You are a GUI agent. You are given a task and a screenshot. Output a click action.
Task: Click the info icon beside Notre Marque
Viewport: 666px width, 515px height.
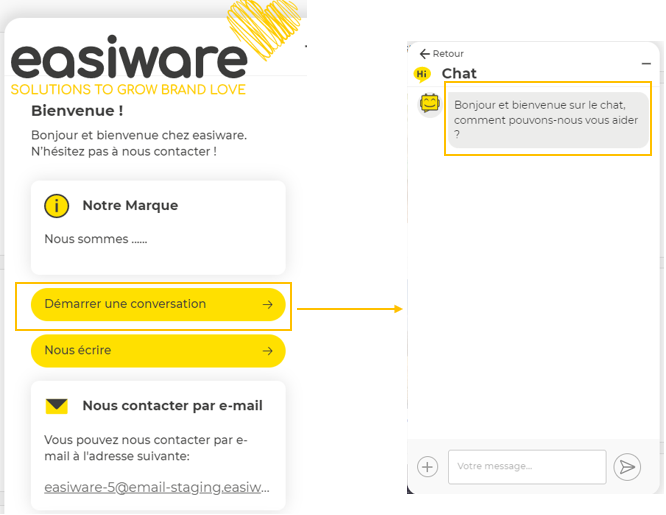pos(57,206)
